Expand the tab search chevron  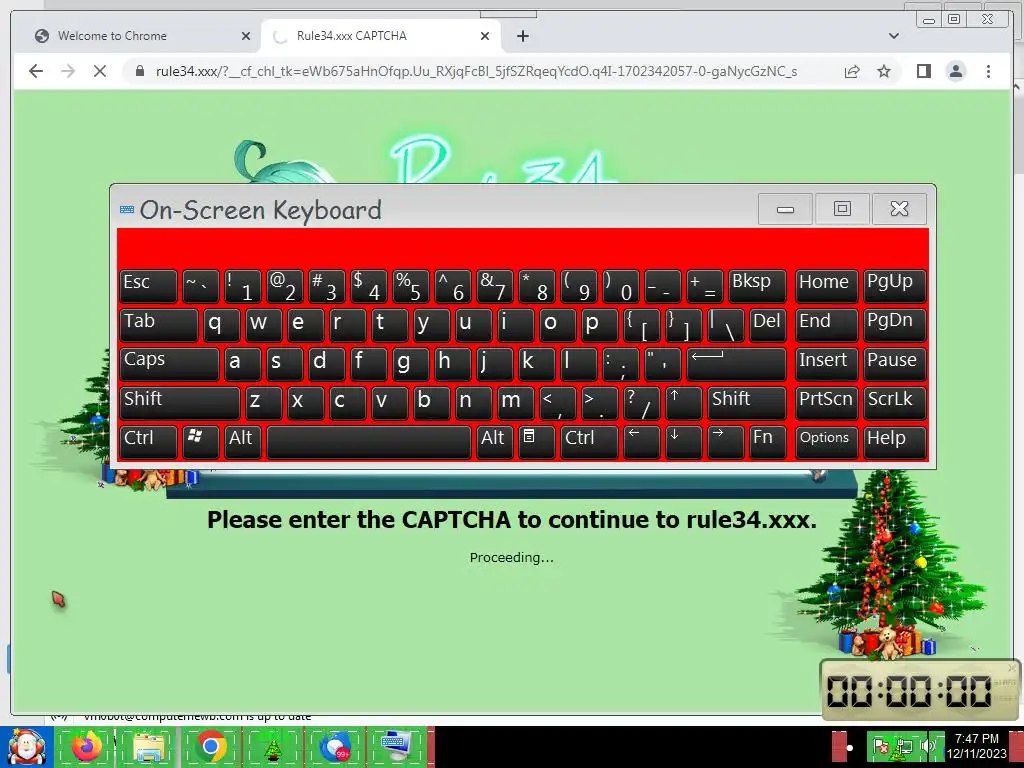[x=894, y=36]
